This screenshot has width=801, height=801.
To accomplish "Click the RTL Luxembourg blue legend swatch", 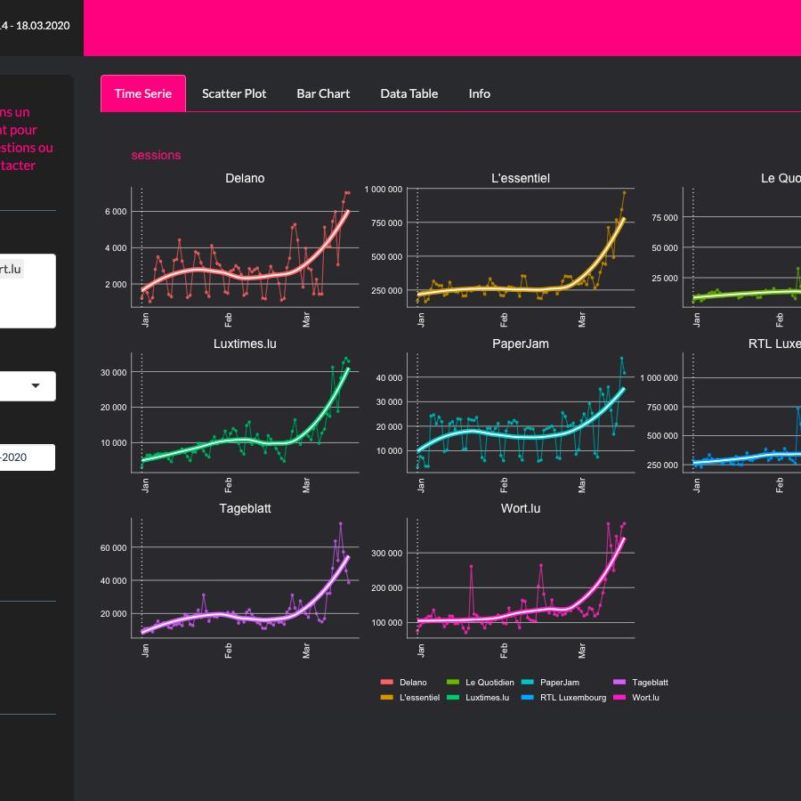I will click(x=527, y=697).
